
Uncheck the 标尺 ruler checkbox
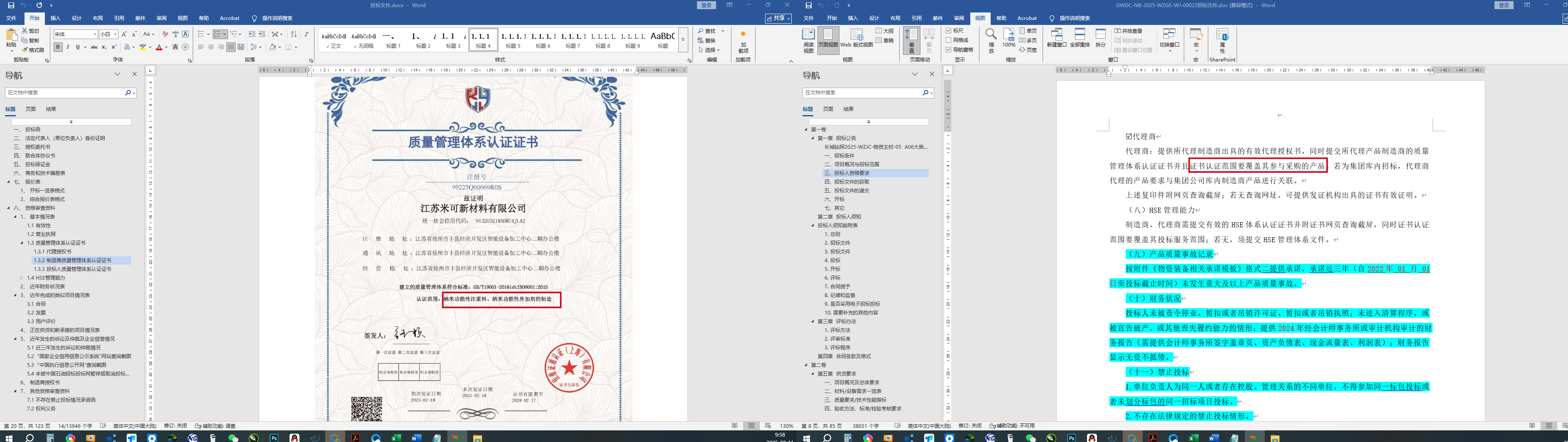[948, 30]
